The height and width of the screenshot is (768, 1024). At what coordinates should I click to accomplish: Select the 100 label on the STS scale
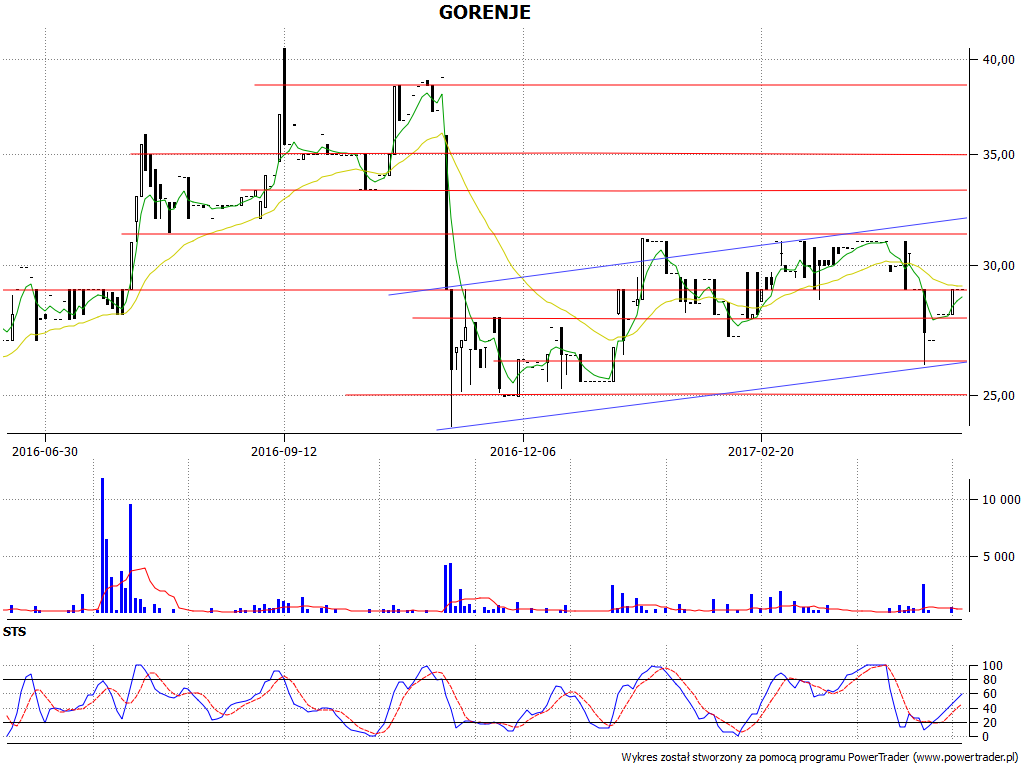click(993, 666)
